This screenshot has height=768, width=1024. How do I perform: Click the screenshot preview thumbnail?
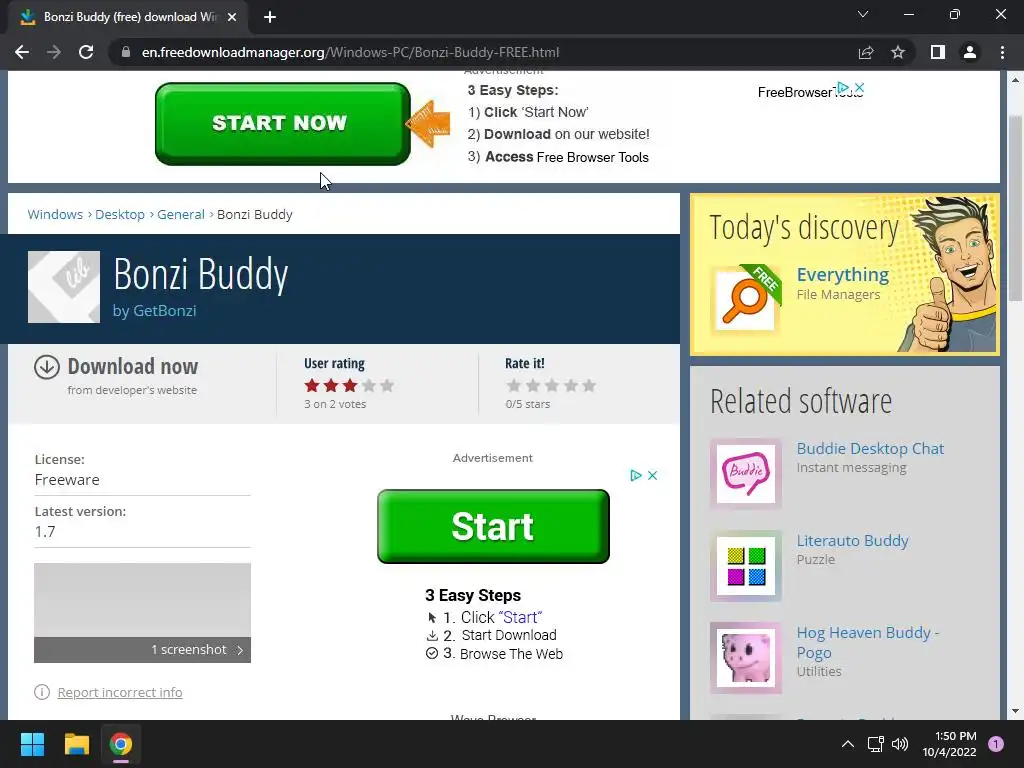point(142,600)
